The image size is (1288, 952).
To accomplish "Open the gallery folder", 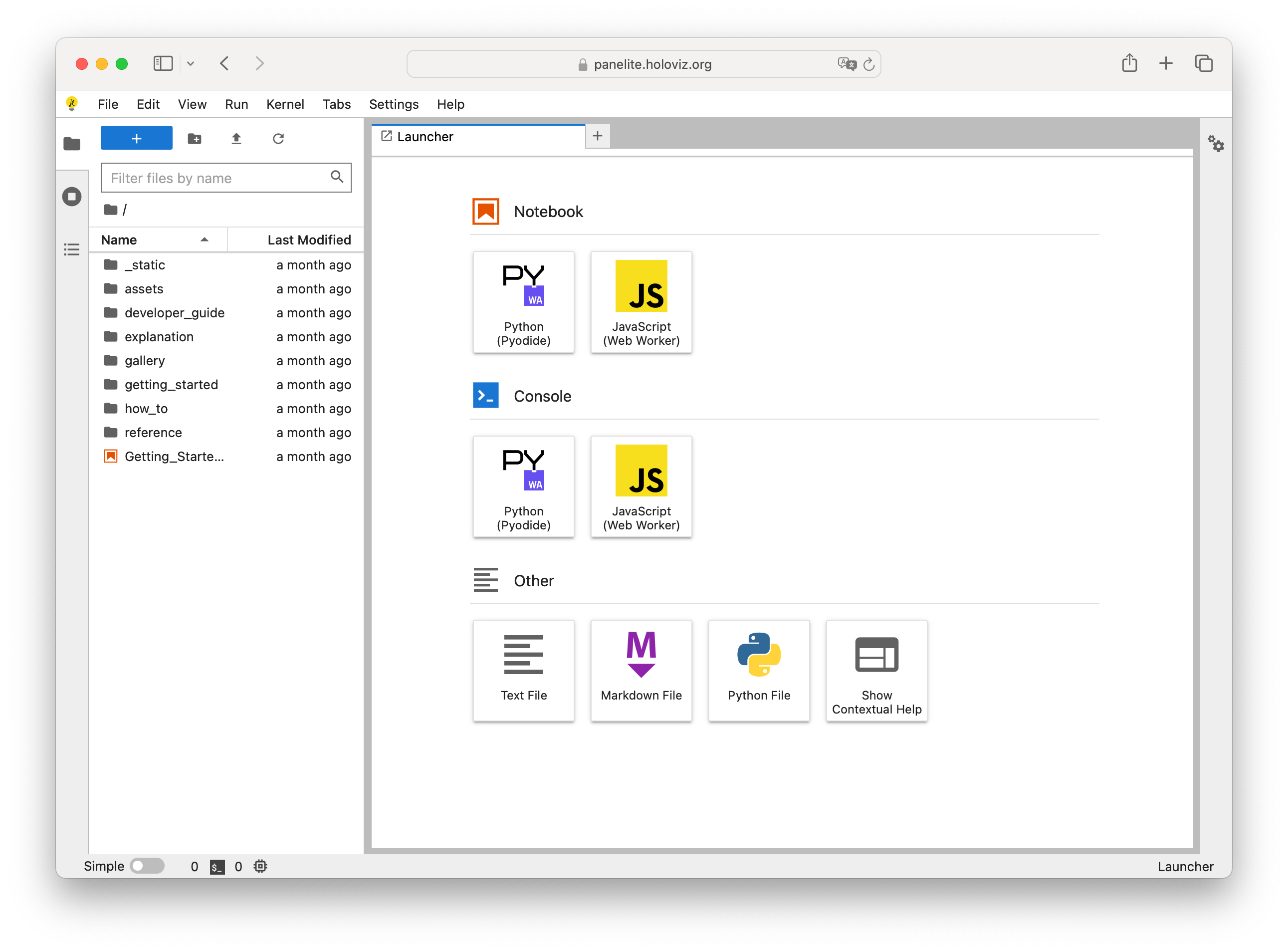I will click(145, 361).
